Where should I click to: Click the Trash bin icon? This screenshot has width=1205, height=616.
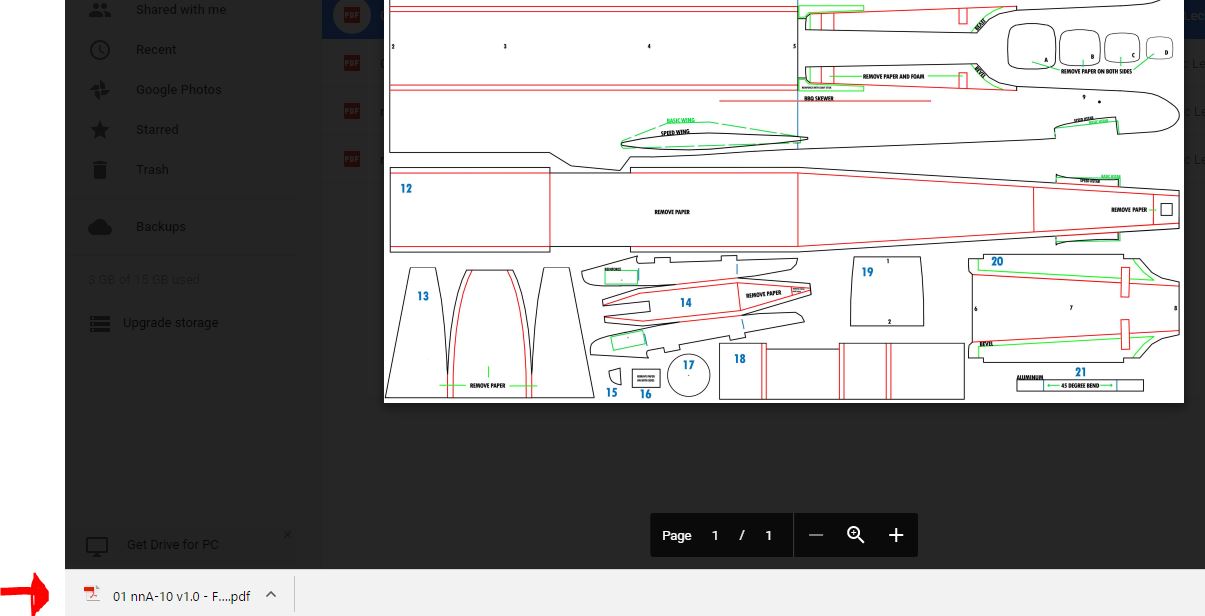[x=100, y=170]
